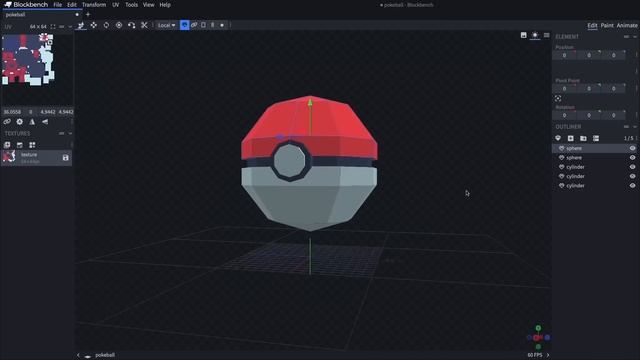Viewport: 640px width, 360px height.
Task: Click the UV panel fullscreen icon beside 64 x 64
Action: click(x=53, y=27)
